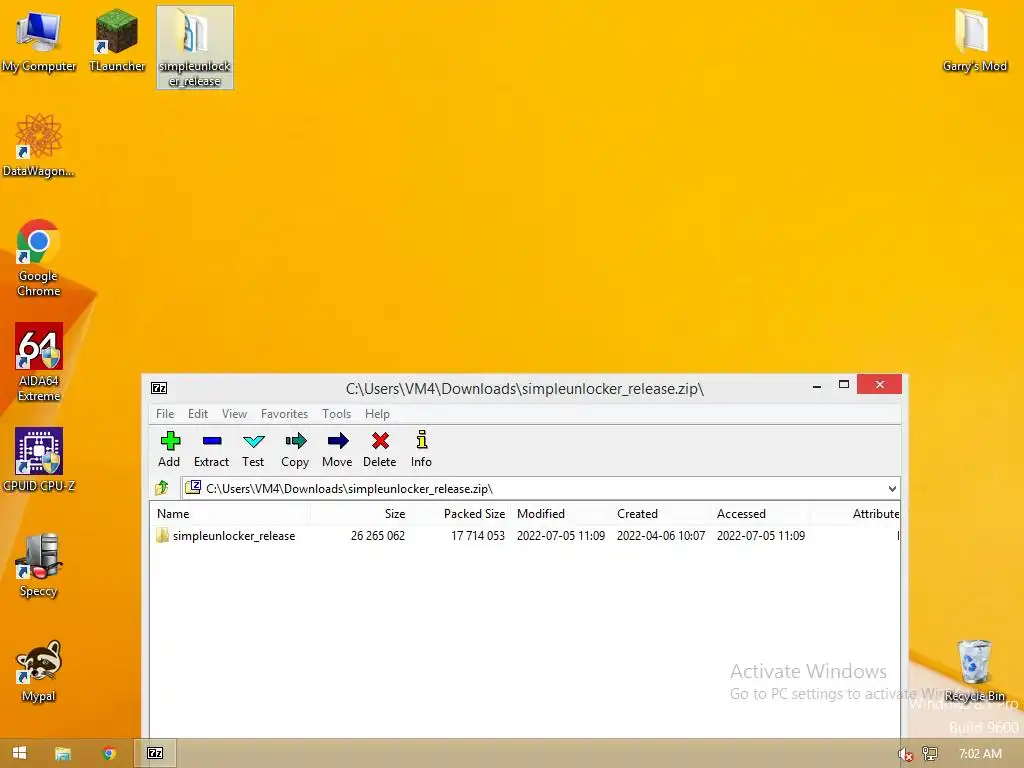
Task: Open the View menu
Action: pyautogui.click(x=234, y=413)
